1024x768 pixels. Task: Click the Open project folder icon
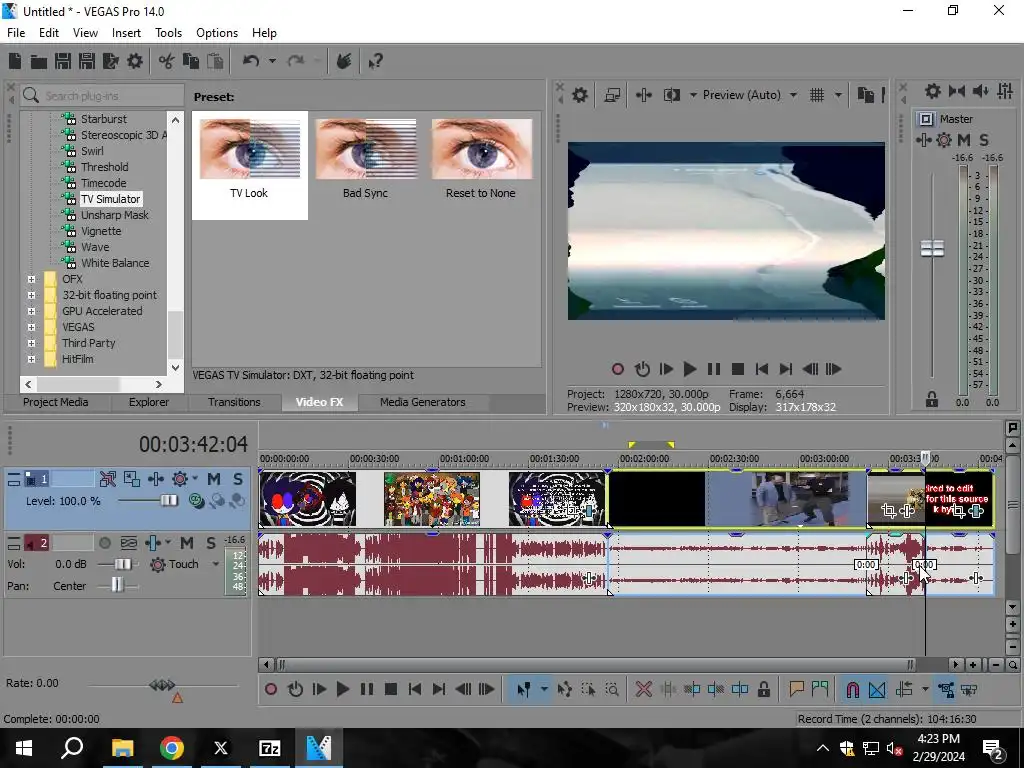(x=39, y=61)
